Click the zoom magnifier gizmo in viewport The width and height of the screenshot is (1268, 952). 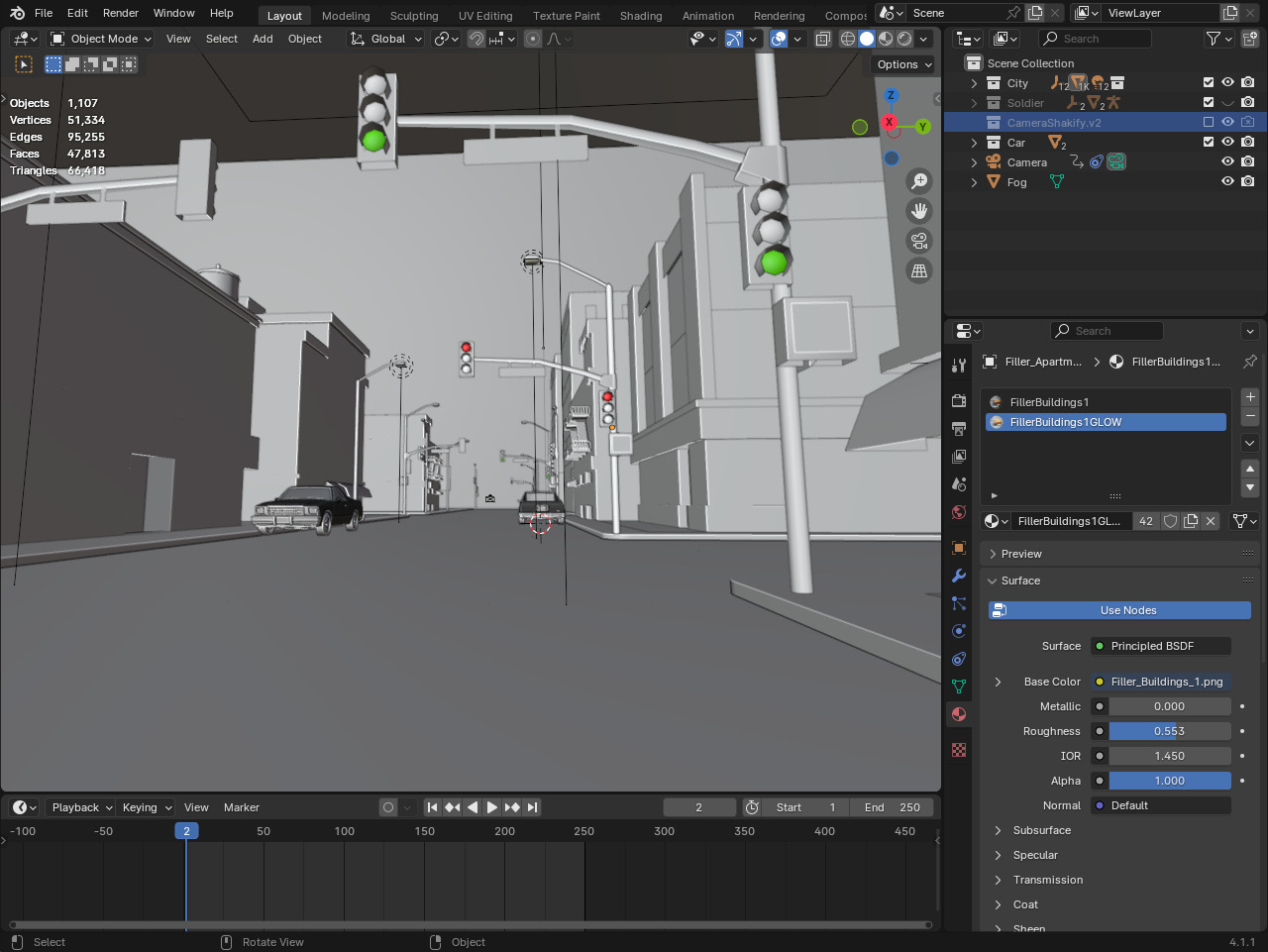coord(919,181)
